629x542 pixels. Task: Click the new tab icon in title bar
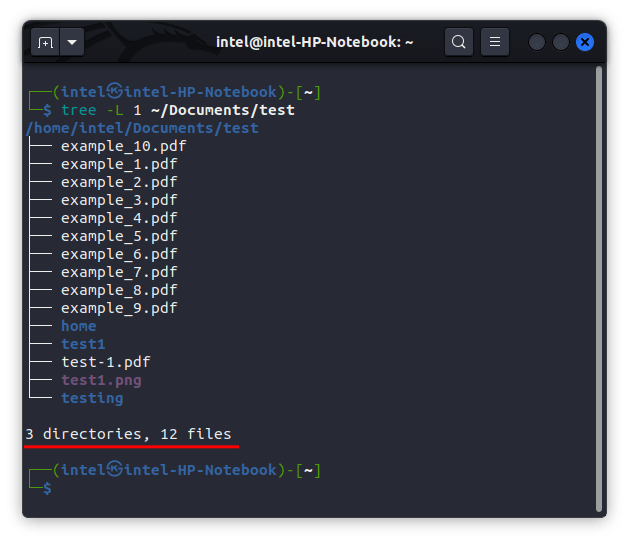[45, 42]
